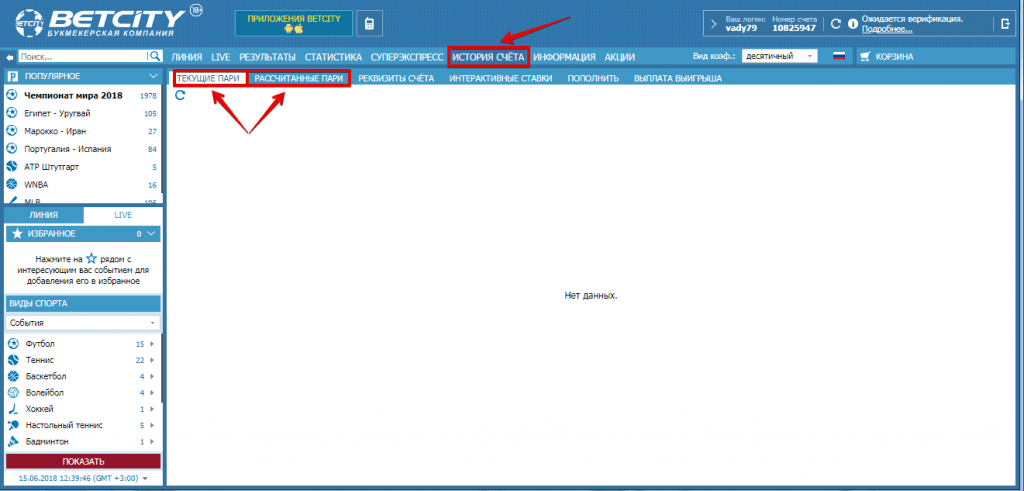Click the search magnifier icon
Screen dimensions: 1024x491
[x=154, y=57]
